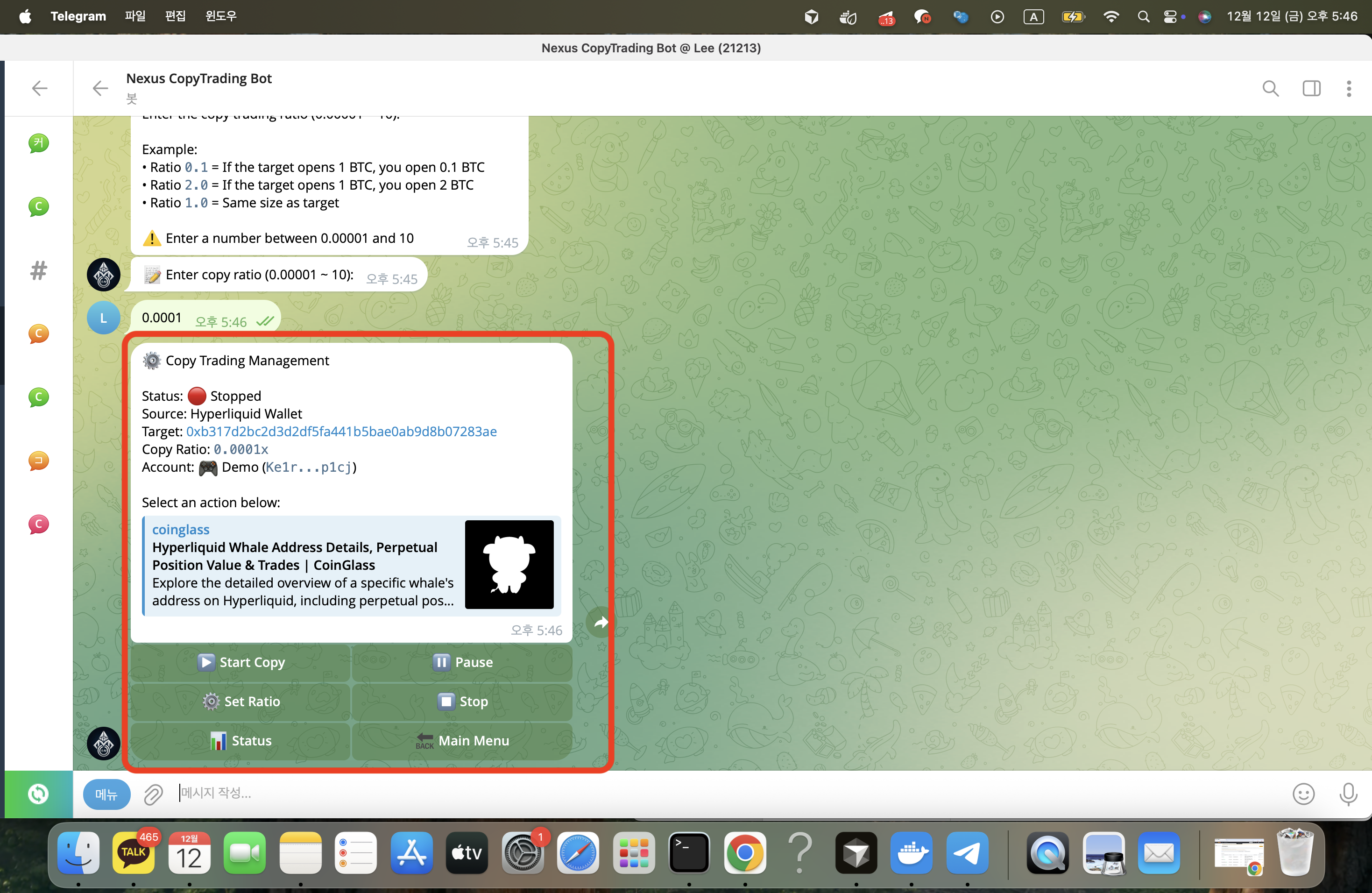Open the Status bot button
Viewport: 1372px width, 893px height.
pyautogui.click(x=241, y=740)
